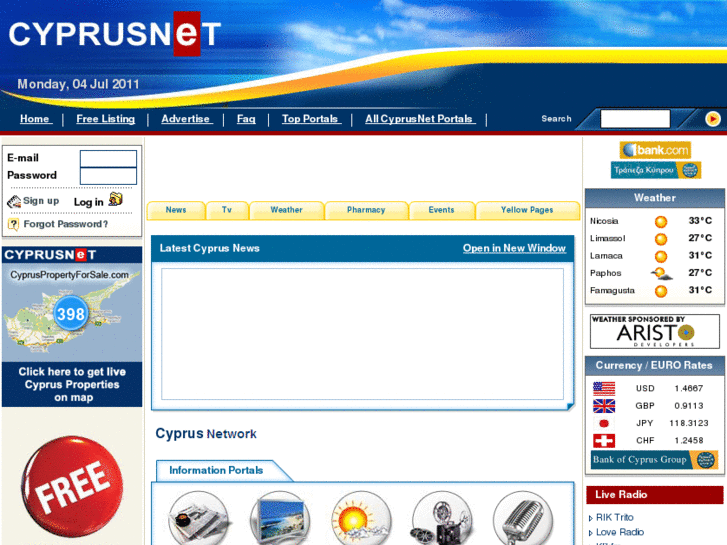This screenshot has width=727, height=545.
Task: Open the film projector portal icon
Action: point(442,519)
